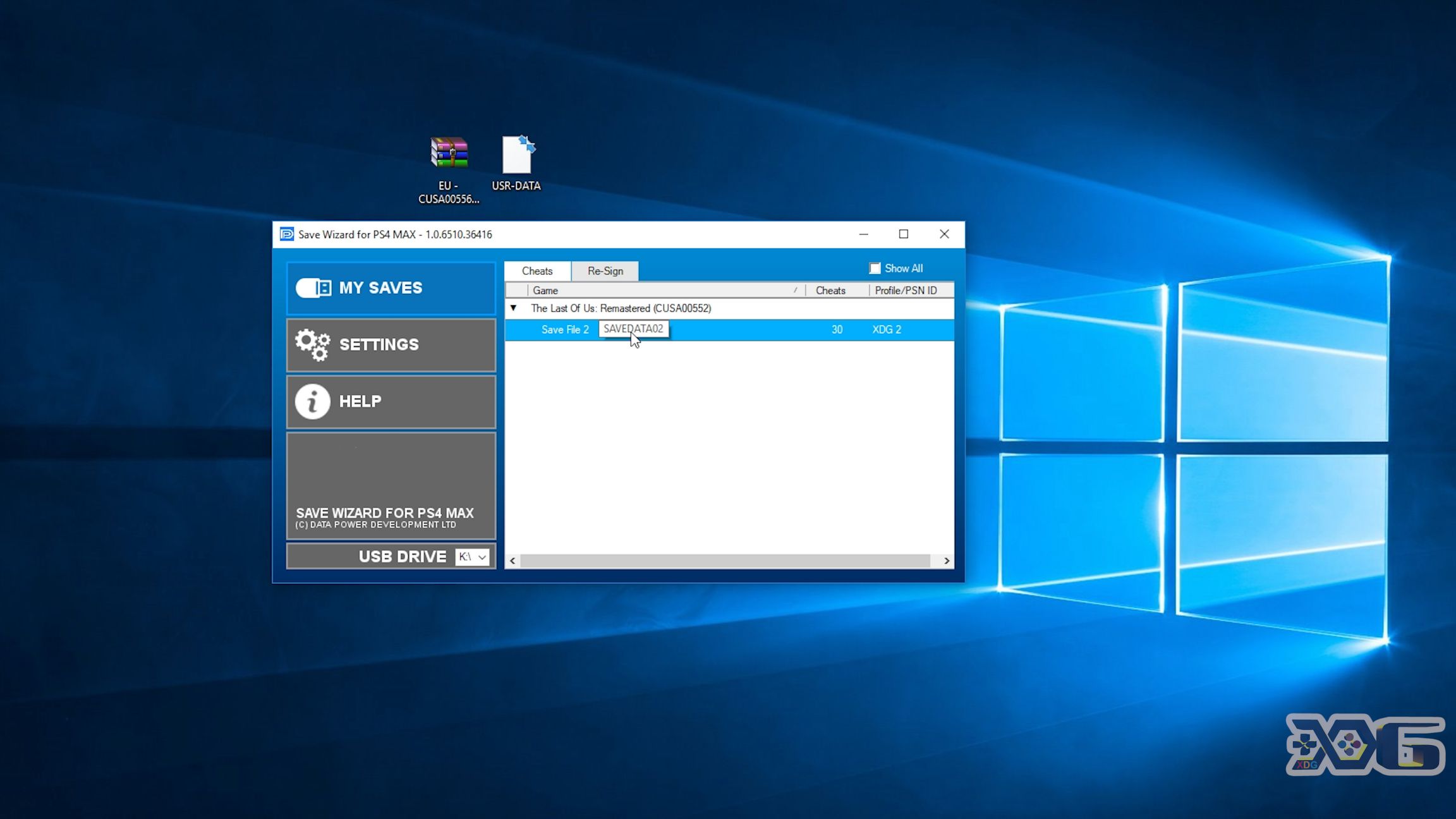1456x819 pixels.
Task: Click the horizontal scrollbar thumb in the saves list
Action: click(725, 561)
